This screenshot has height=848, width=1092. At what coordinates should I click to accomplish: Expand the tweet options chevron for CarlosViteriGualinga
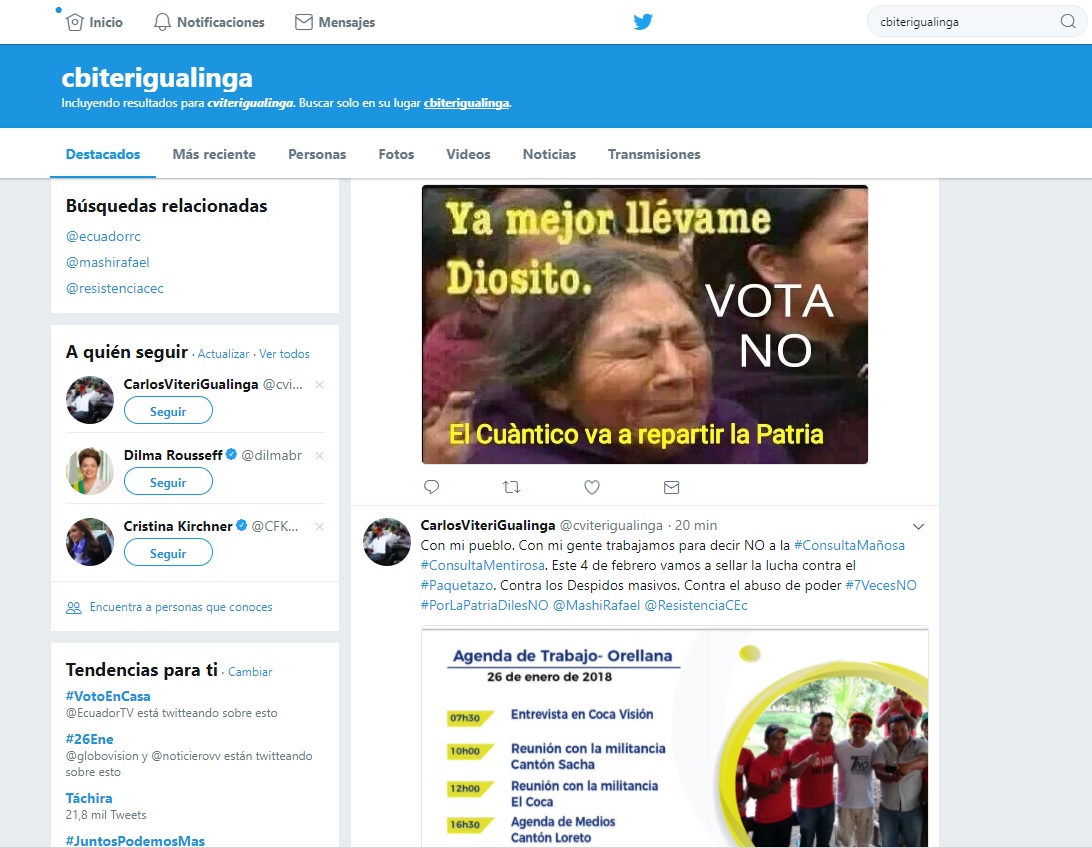[918, 527]
